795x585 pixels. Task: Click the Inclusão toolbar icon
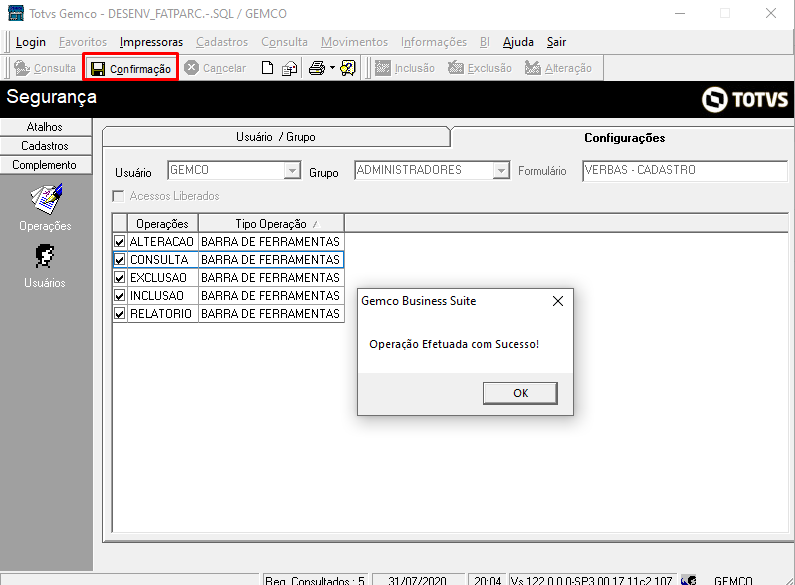click(x=383, y=68)
